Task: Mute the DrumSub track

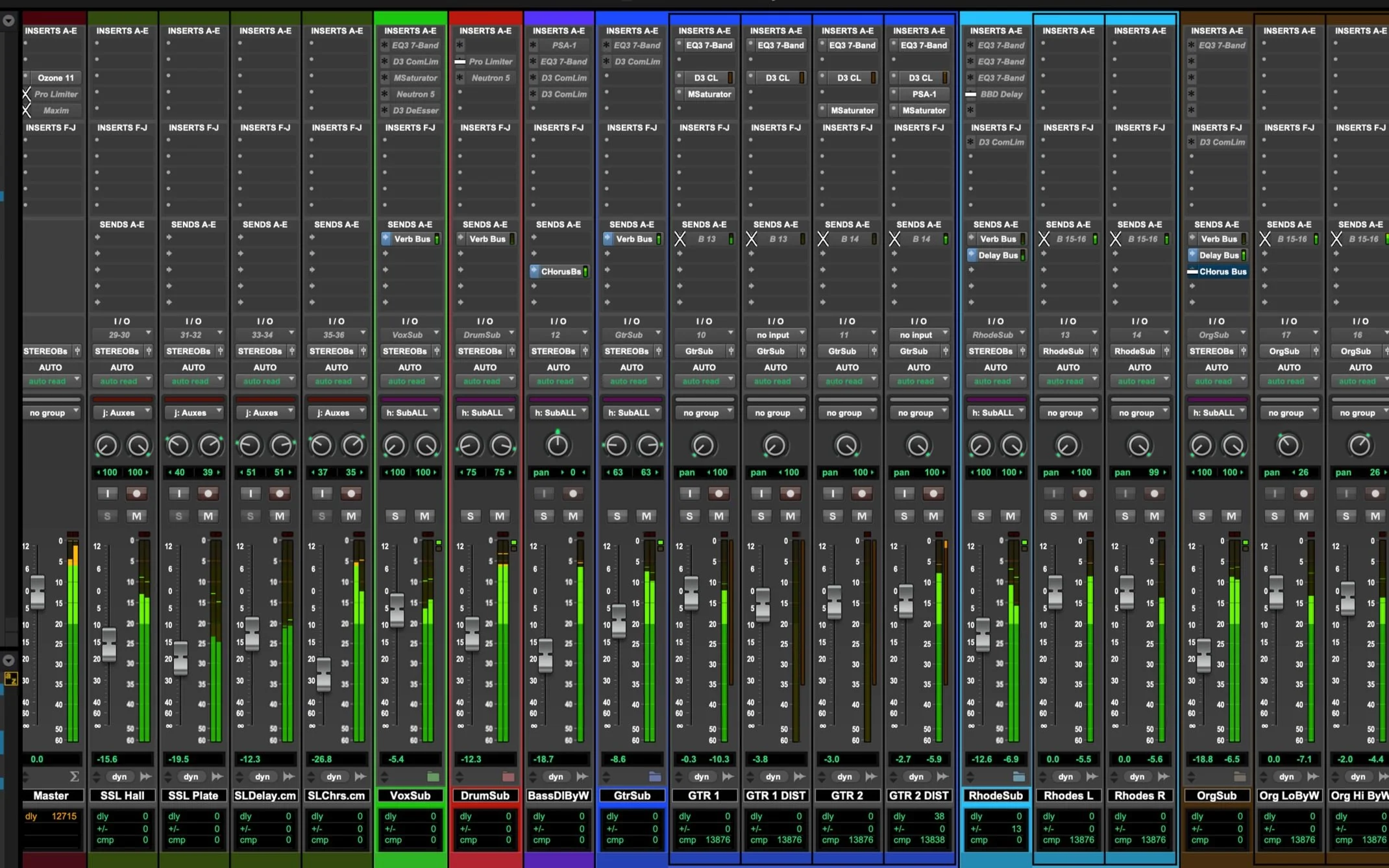Action: [x=500, y=516]
